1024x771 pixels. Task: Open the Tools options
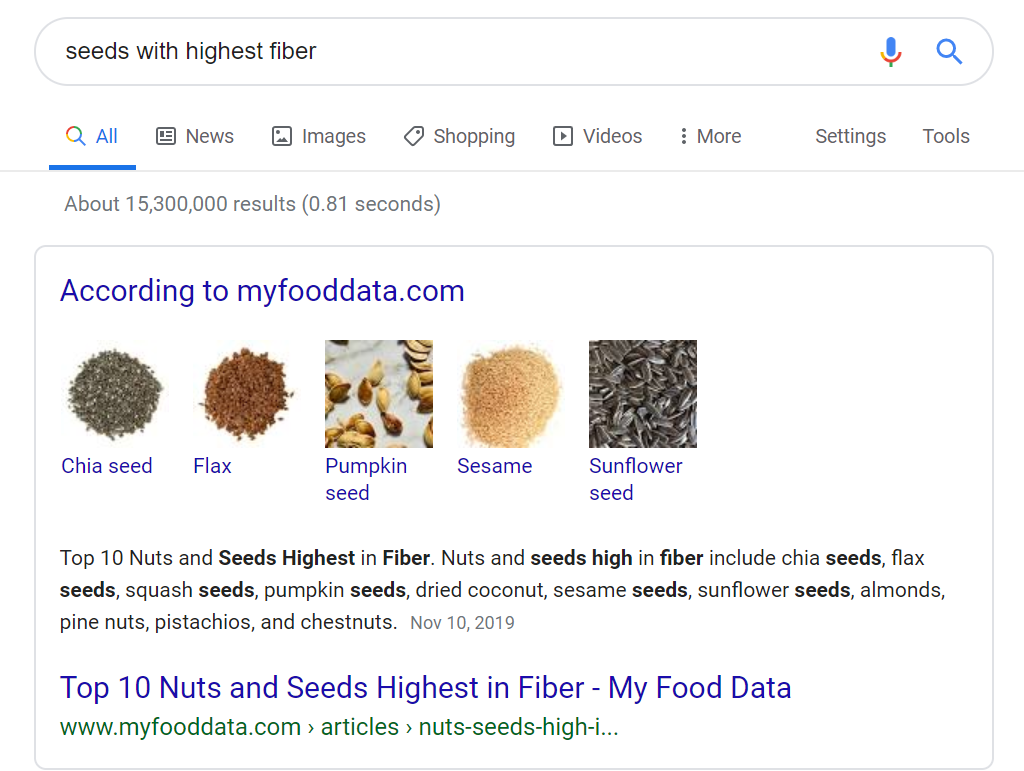click(945, 135)
